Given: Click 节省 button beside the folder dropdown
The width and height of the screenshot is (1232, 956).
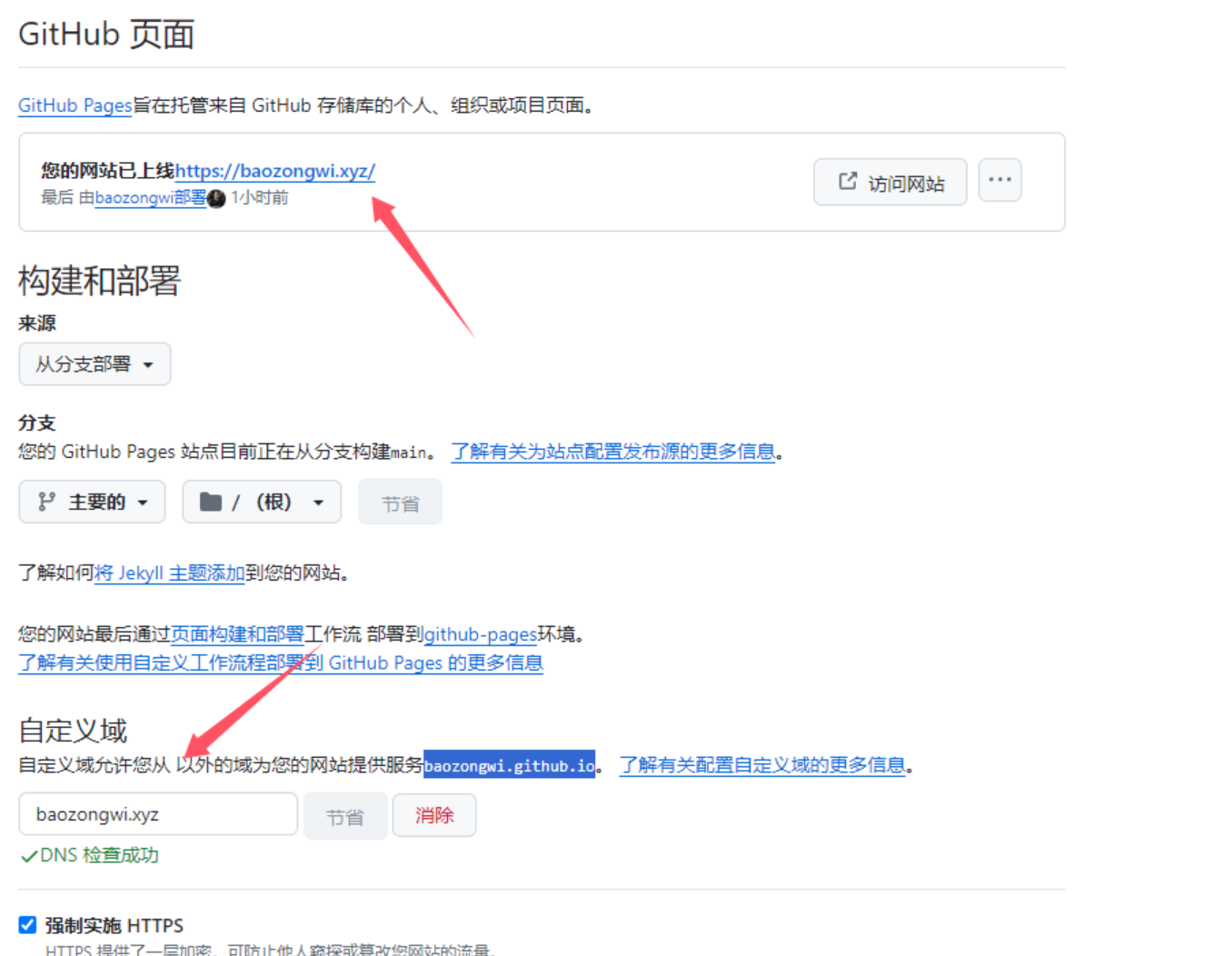Looking at the screenshot, I should click(400, 503).
